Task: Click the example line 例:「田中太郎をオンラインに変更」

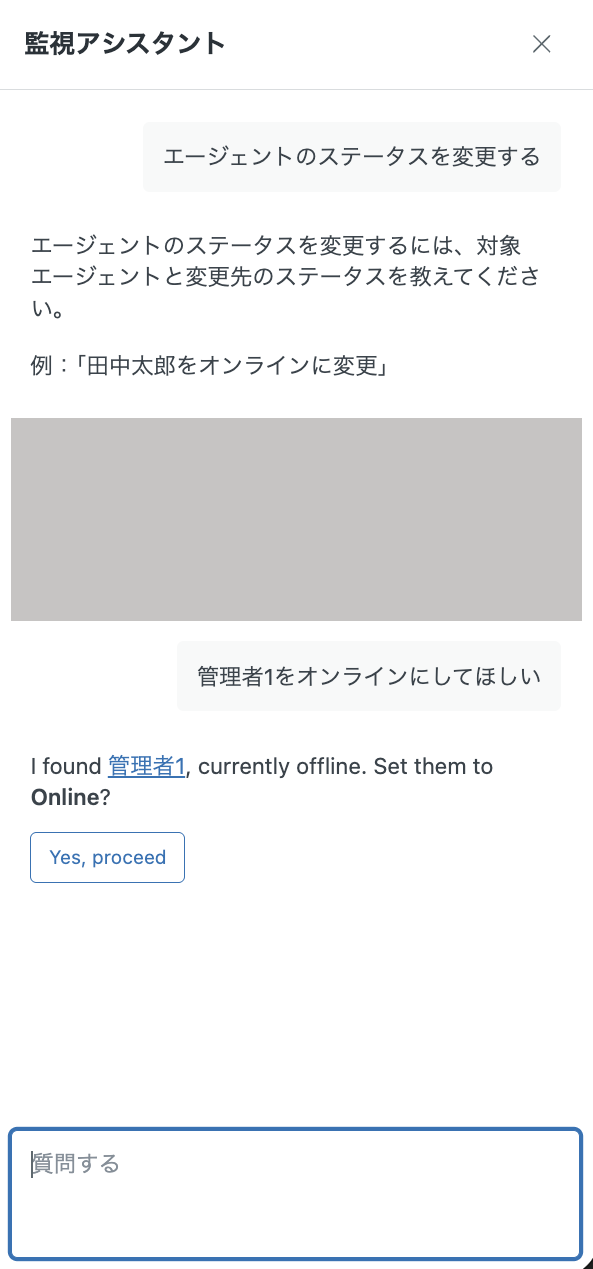Action: tap(210, 366)
